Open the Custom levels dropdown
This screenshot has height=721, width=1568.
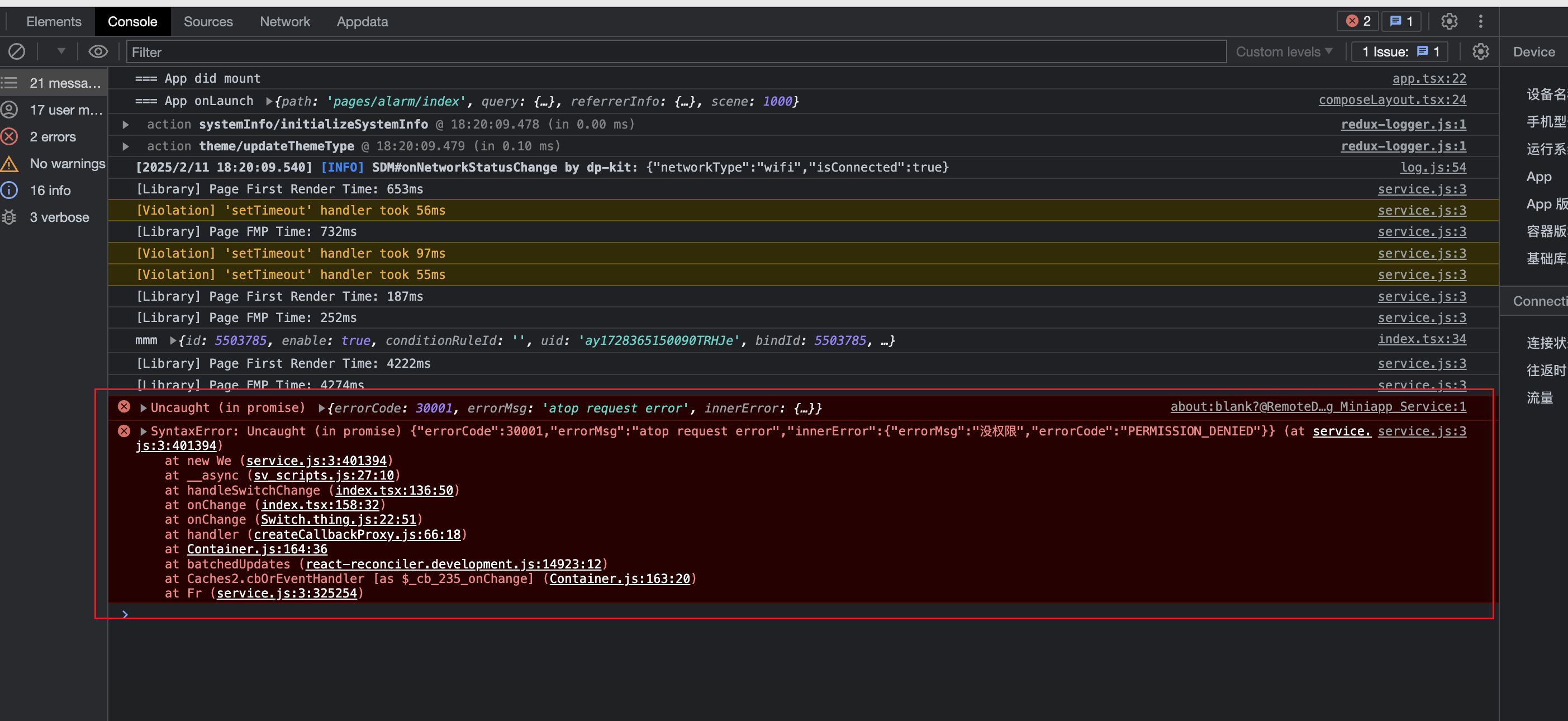click(1284, 52)
